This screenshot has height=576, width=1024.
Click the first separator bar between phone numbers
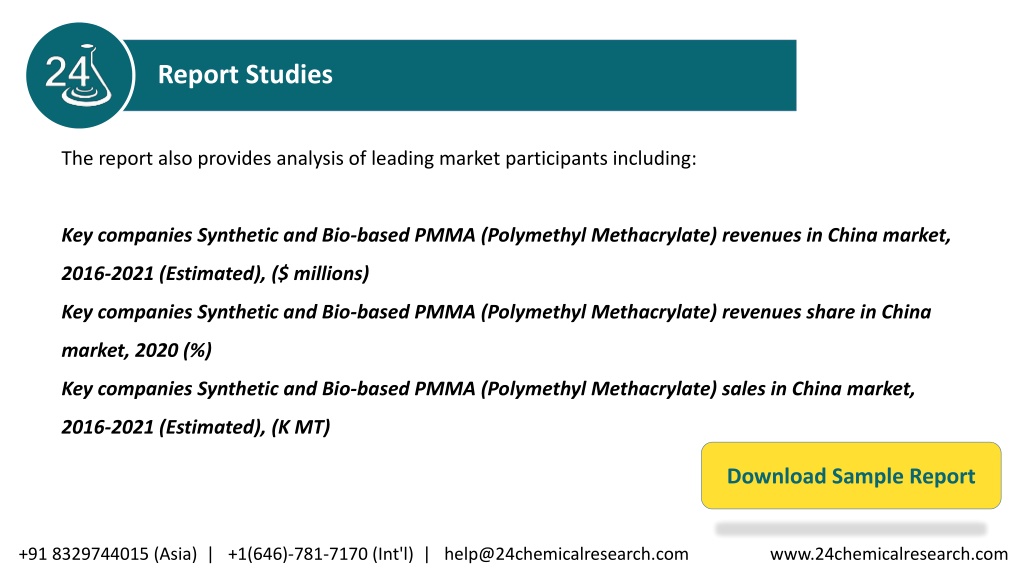click(x=210, y=554)
